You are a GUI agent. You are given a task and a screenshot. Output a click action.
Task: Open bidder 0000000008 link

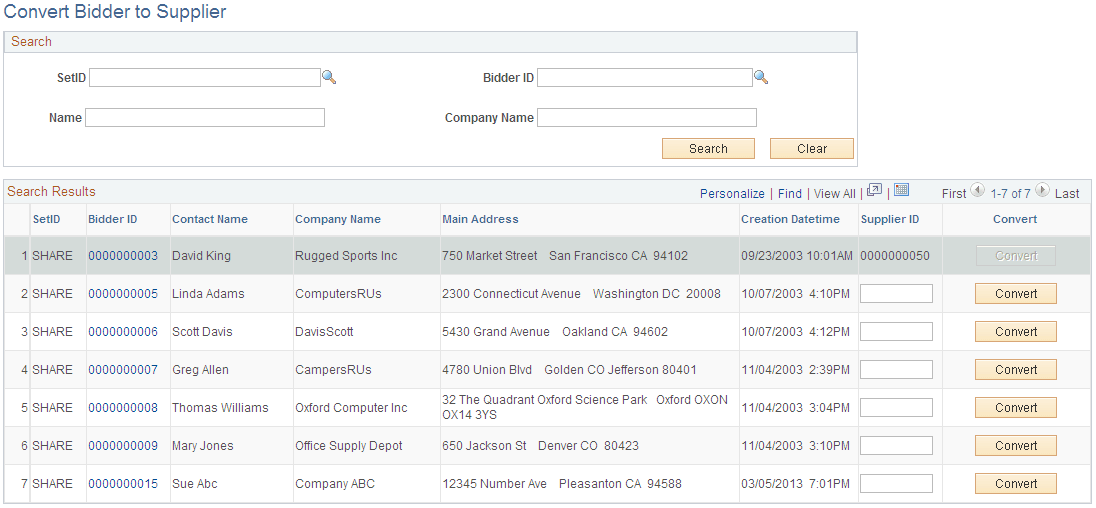click(123, 407)
